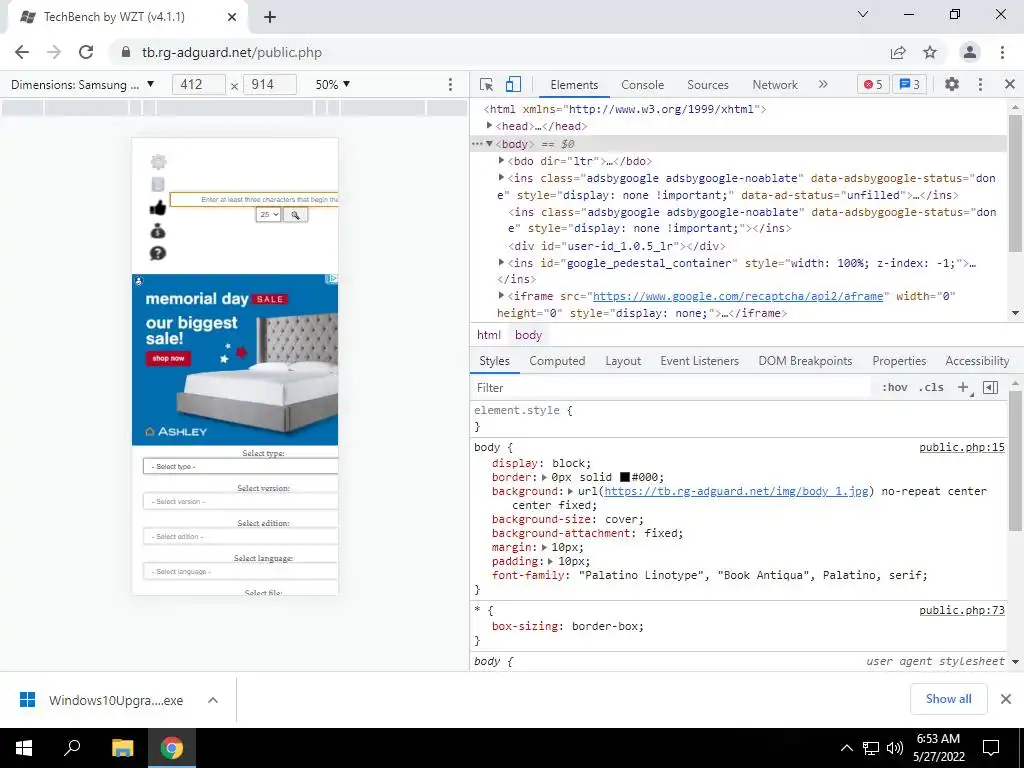Click Show all downloads button

[x=948, y=699]
